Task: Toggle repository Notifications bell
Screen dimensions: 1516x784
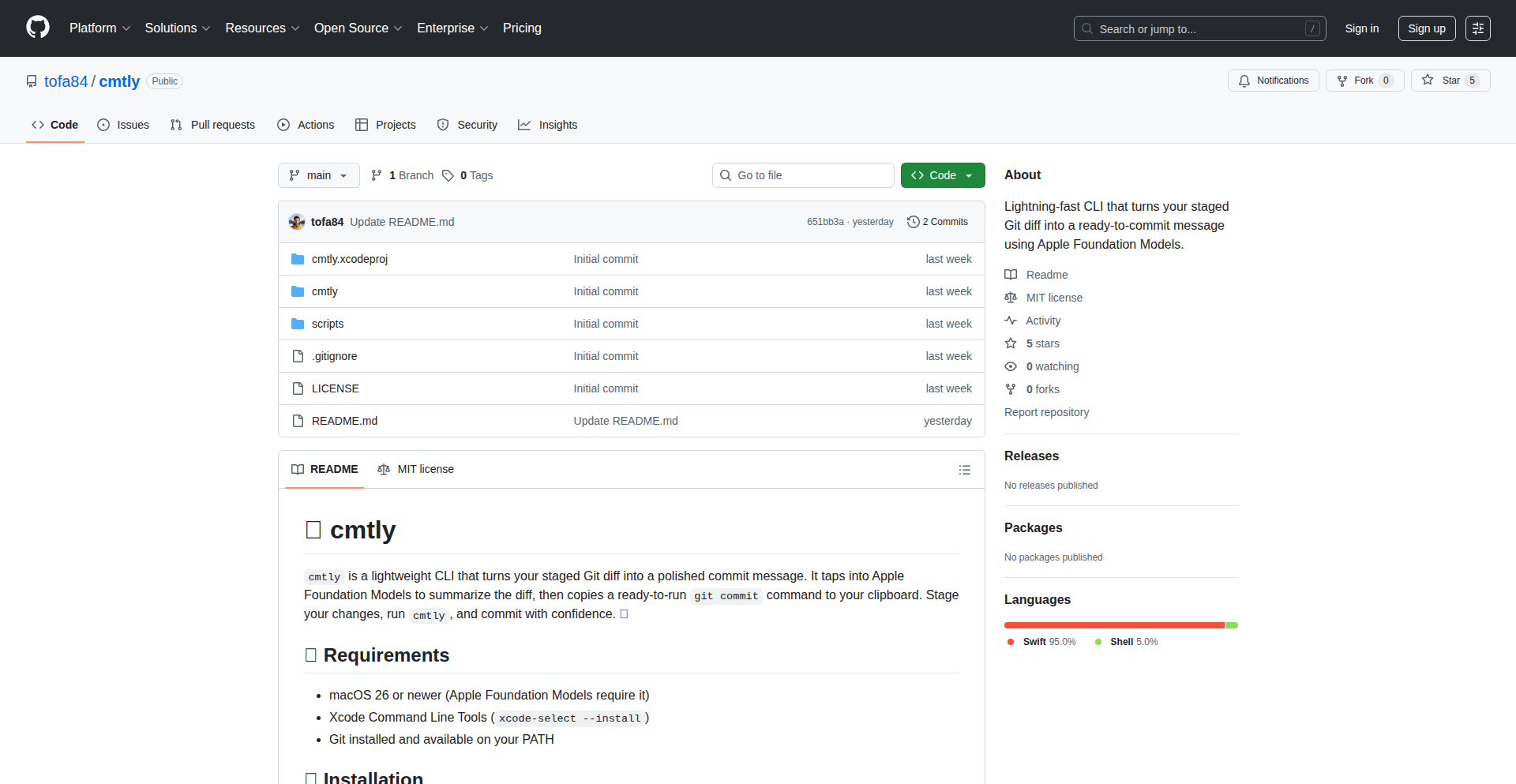Action: [1273, 81]
